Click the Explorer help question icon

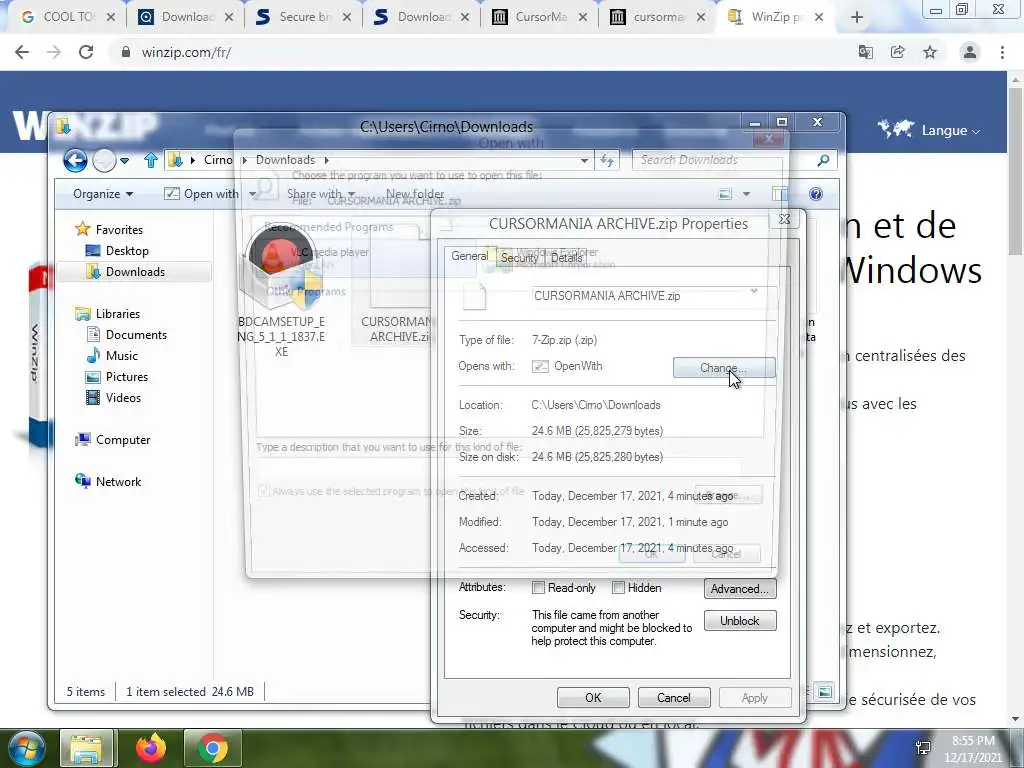pos(816,194)
